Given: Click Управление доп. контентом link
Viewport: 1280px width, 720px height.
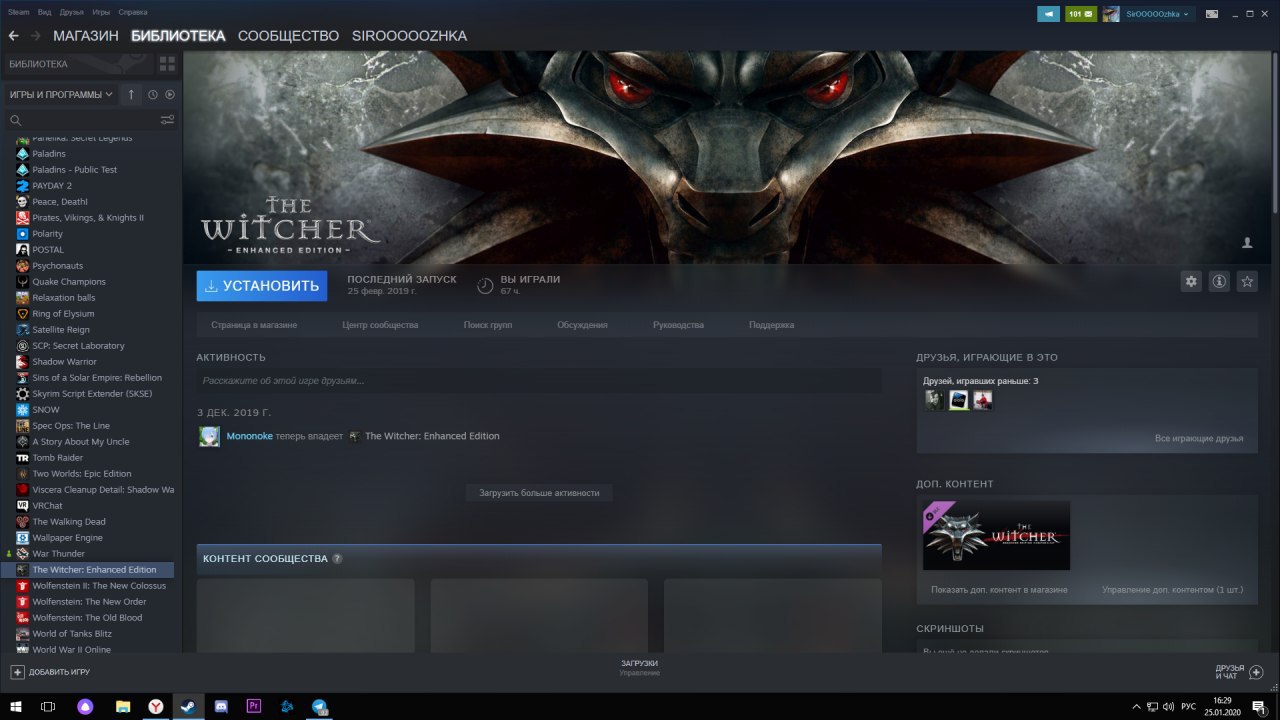Looking at the screenshot, I should click(1173, 590).
